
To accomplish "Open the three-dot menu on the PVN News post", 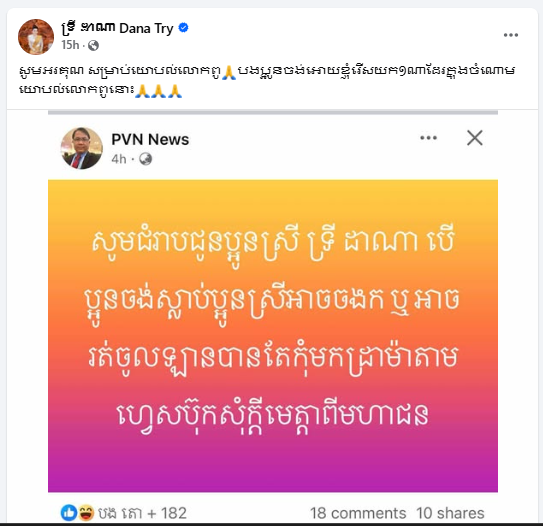I will click(x=428, y=138).
